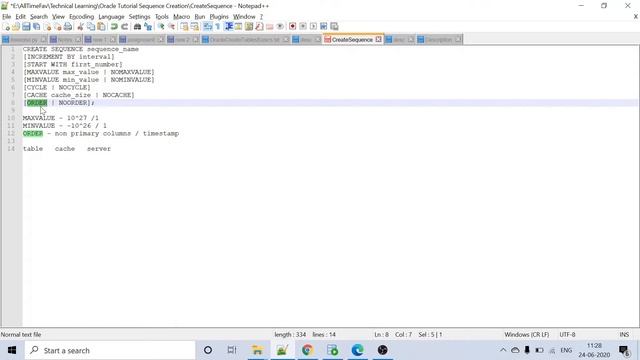The height and width of the screenshot is (360, 640).
Task: Open a file using the Open folder icon
Action: 16,27
